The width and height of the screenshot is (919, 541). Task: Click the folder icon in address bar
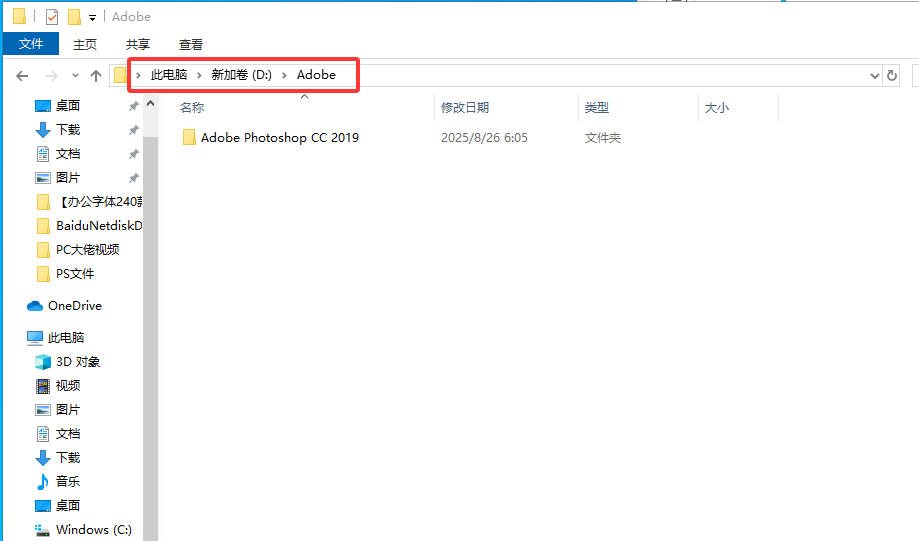[x=120, y=75]
